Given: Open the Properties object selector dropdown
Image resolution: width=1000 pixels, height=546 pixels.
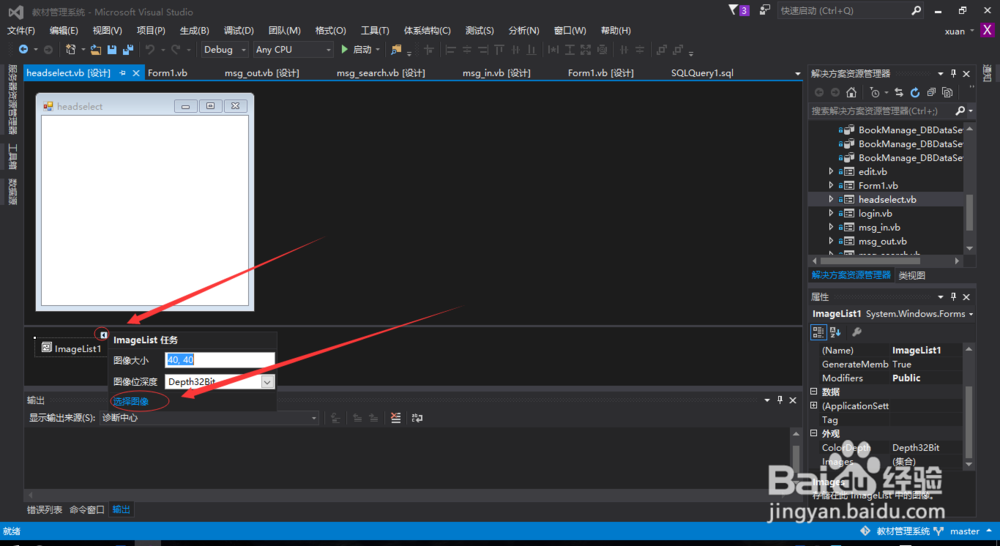Looking at the screenshot, I should click(x=971, y=314).
